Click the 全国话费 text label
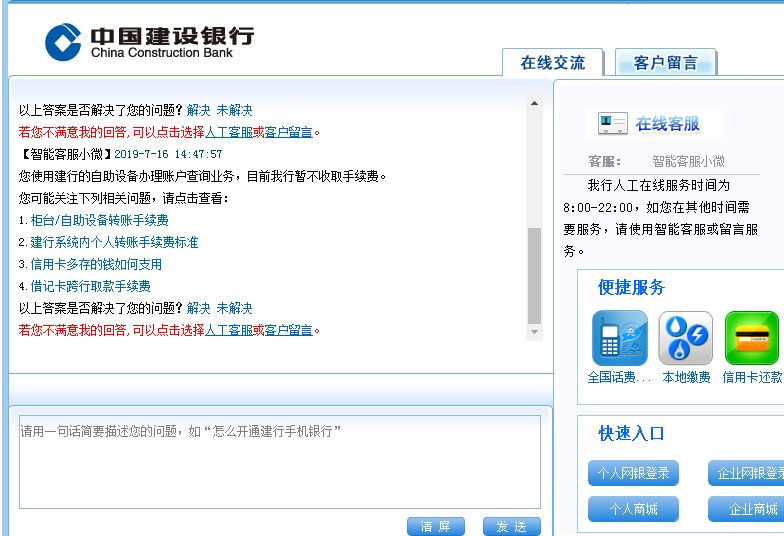Viewport: 784px width, 536px height. coord(619,378)
